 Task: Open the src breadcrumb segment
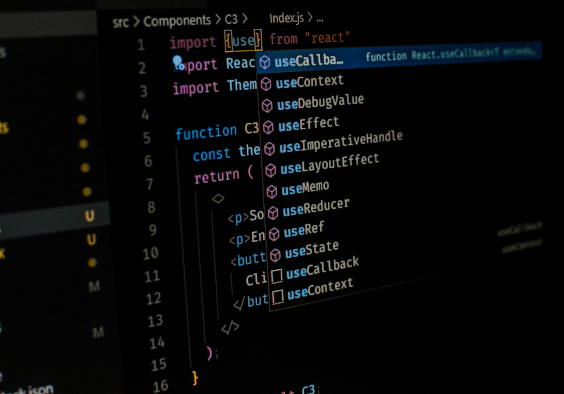coord(120,23)
